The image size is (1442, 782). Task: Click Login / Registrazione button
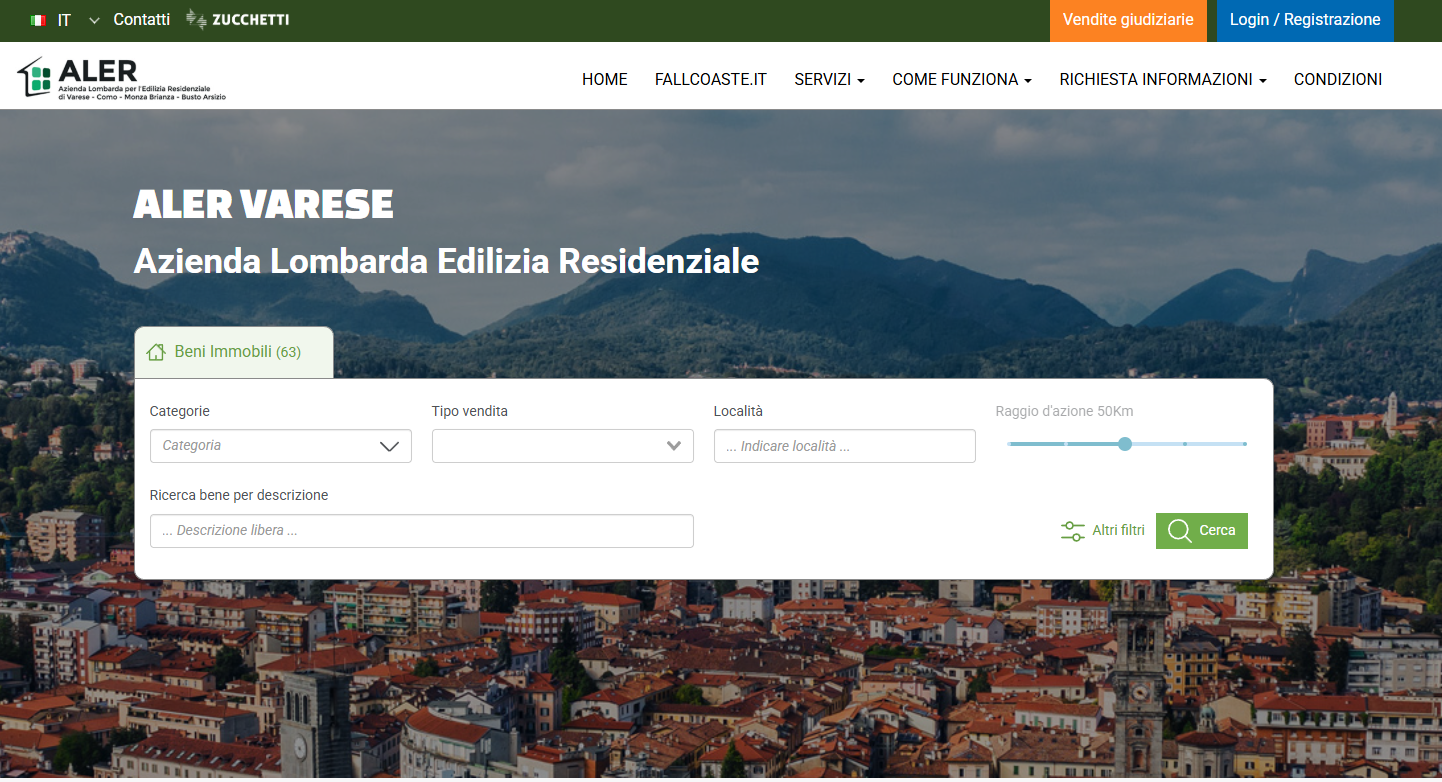pyautogui.click(x=1304, y=20)
